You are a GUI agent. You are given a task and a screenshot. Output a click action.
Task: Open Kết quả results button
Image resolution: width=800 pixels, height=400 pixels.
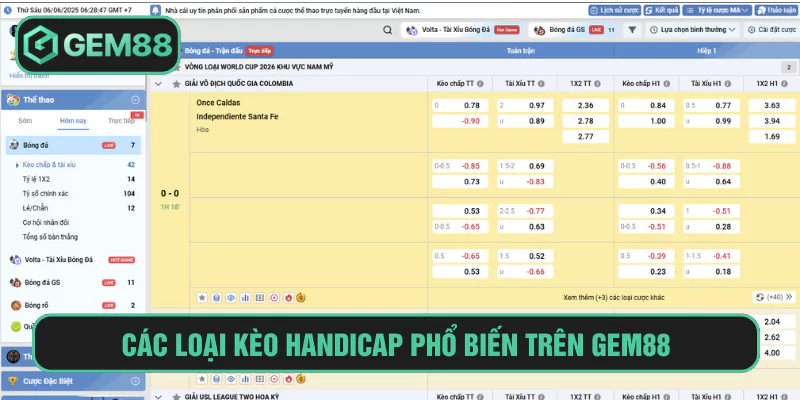[661, 10]
